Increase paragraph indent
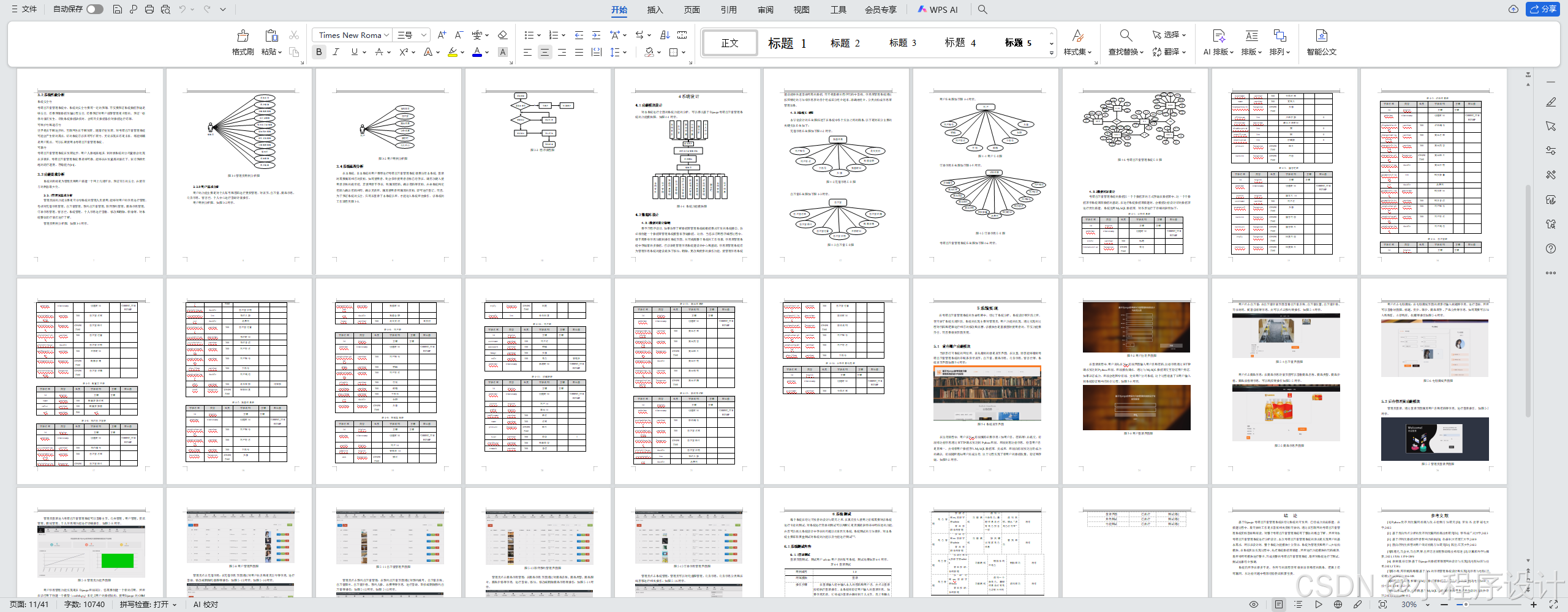 tap(596, 35)
